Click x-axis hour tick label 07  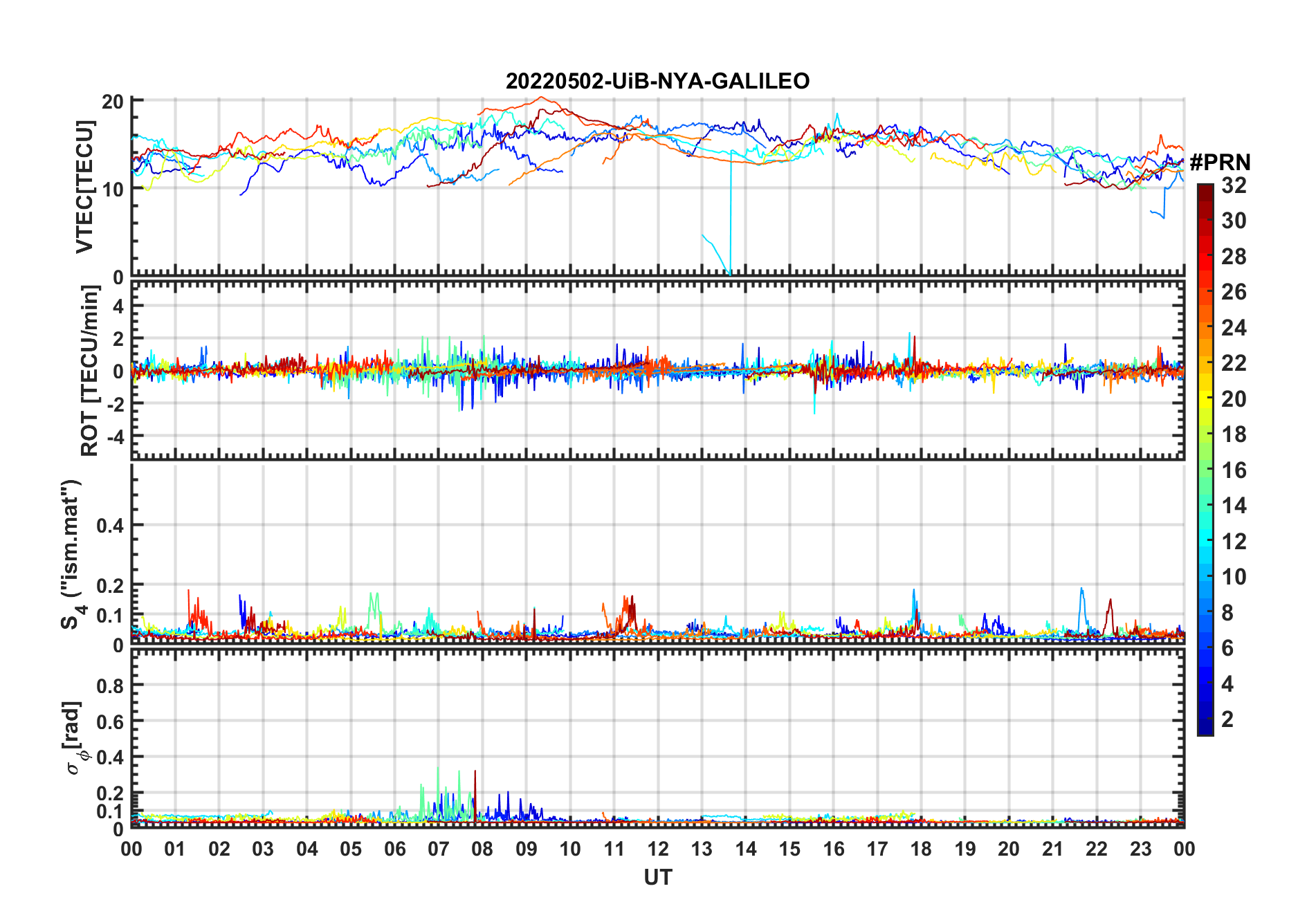439,849
